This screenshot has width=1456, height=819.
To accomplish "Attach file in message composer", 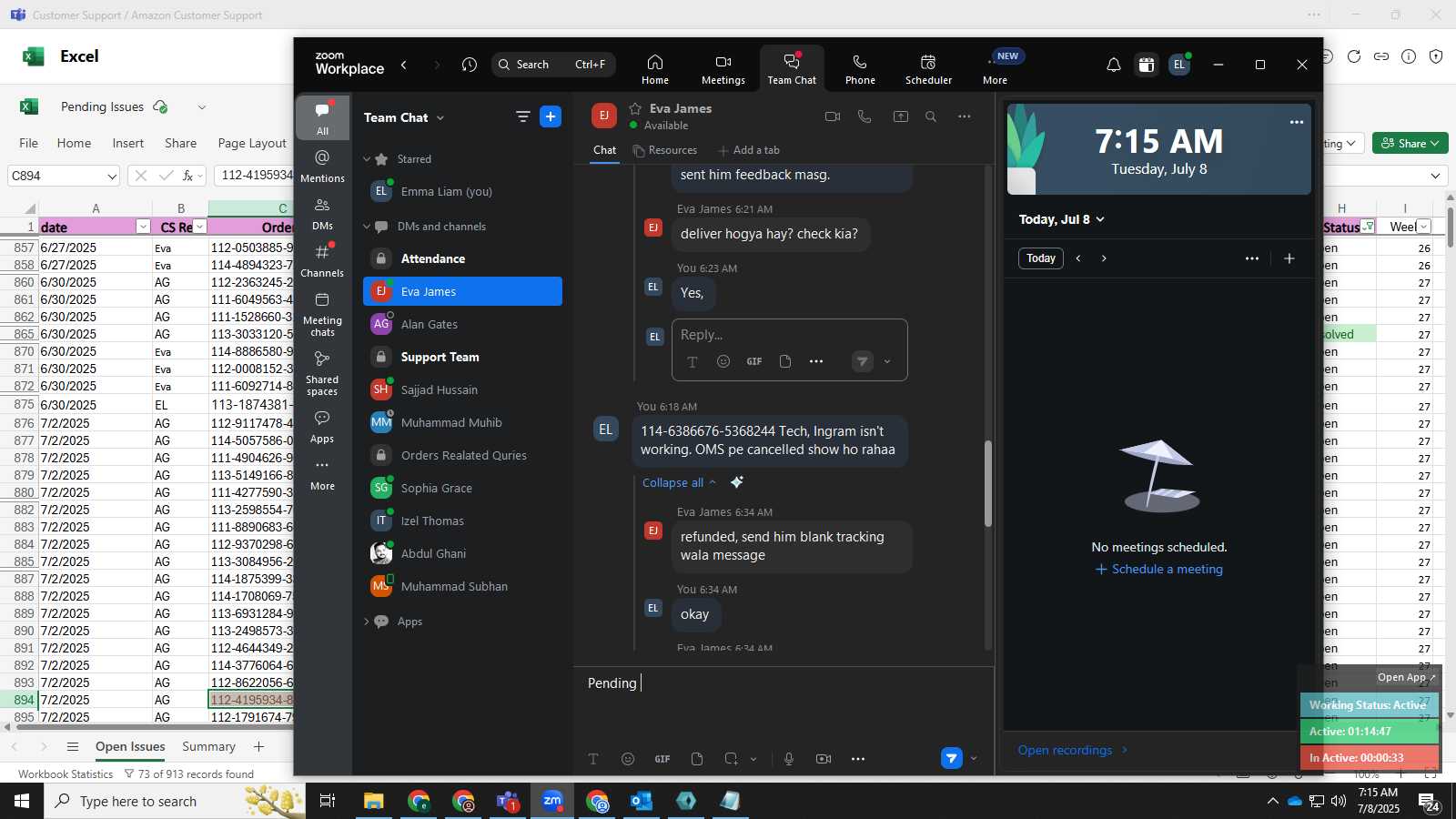I will [x=697, y=759].
